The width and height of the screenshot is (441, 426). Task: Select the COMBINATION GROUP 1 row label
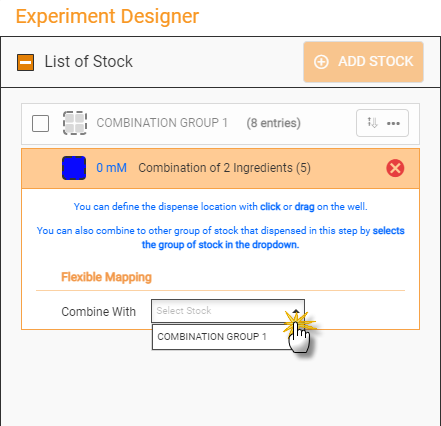[x=162, y=123]
